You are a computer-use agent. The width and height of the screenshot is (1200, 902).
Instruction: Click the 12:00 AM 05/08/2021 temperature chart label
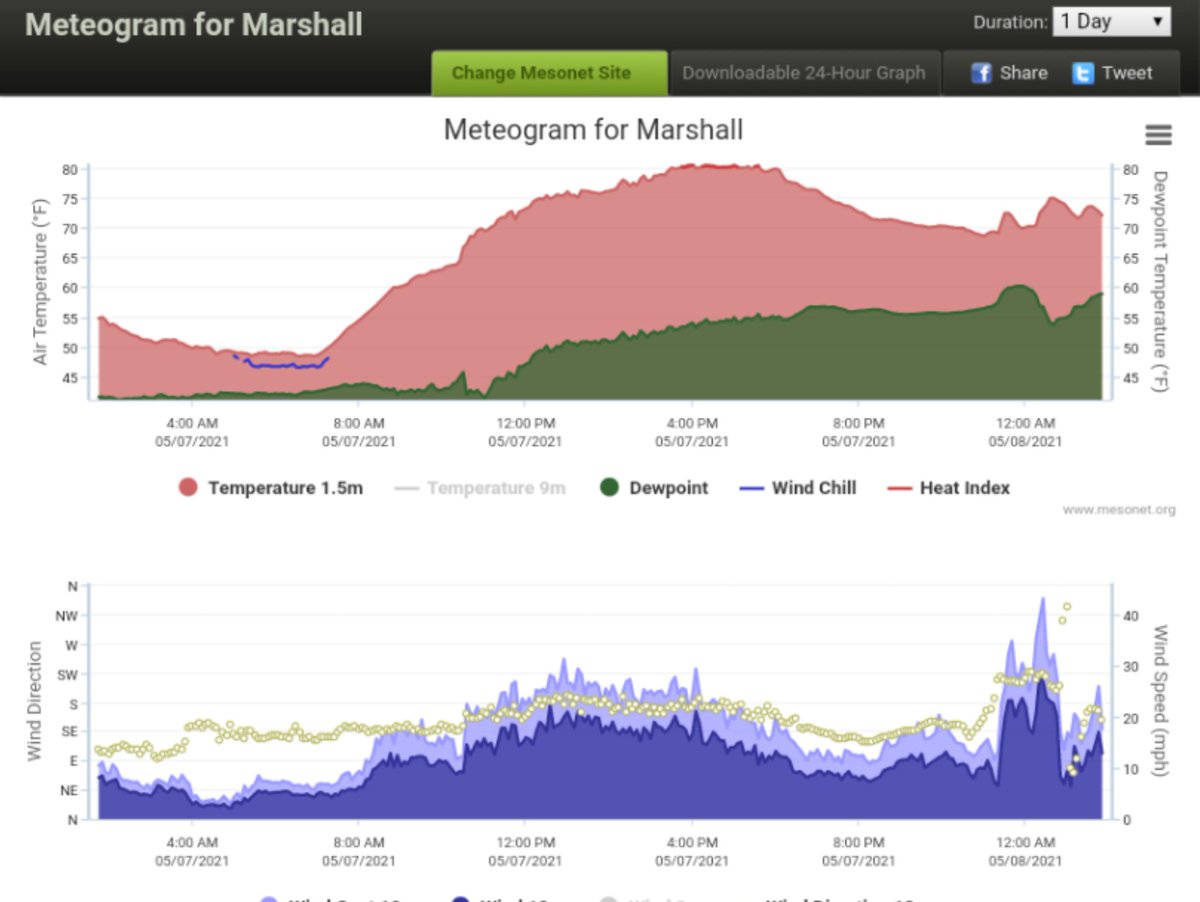[x=1025, y=432]
